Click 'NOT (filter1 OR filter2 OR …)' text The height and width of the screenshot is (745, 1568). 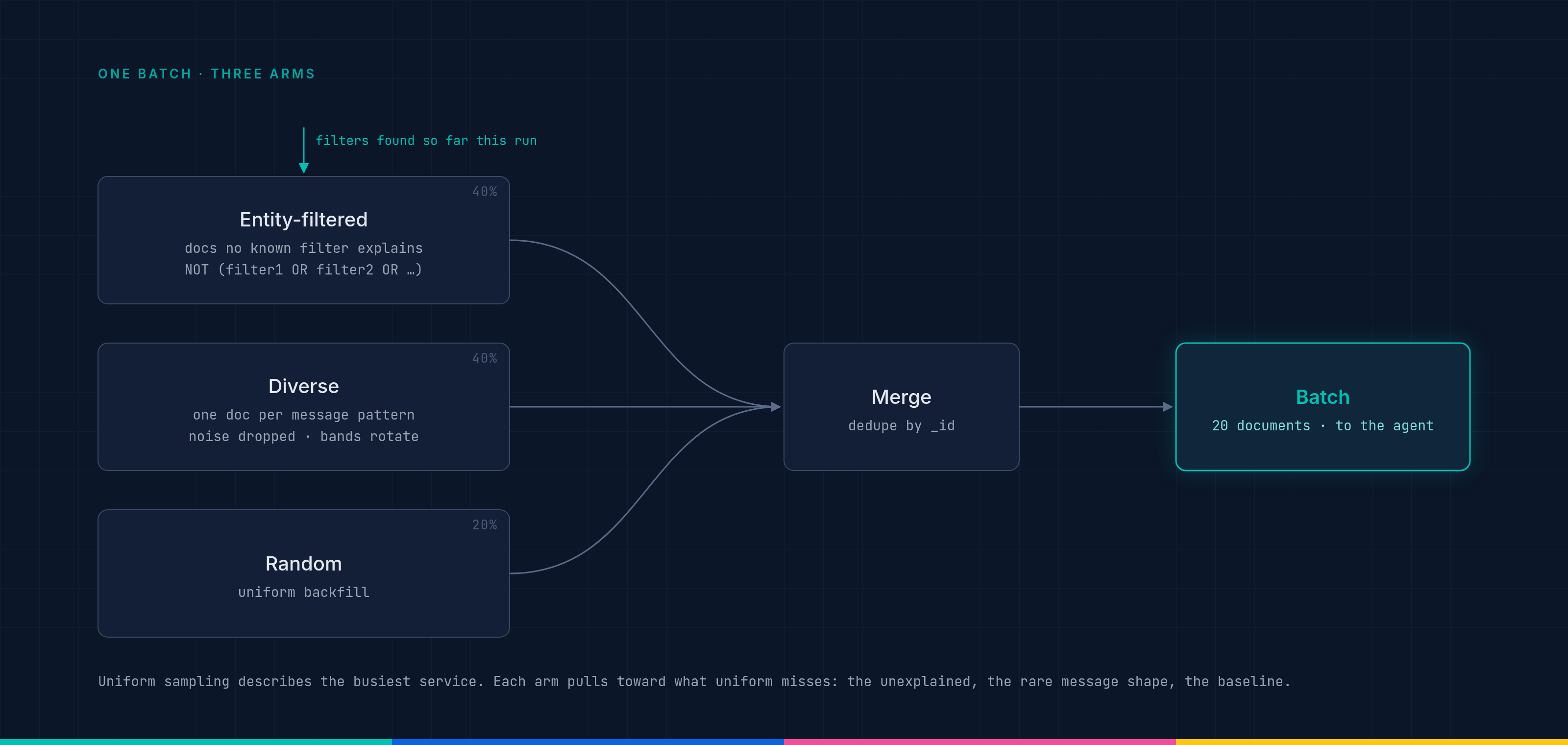tap(303, 270)
